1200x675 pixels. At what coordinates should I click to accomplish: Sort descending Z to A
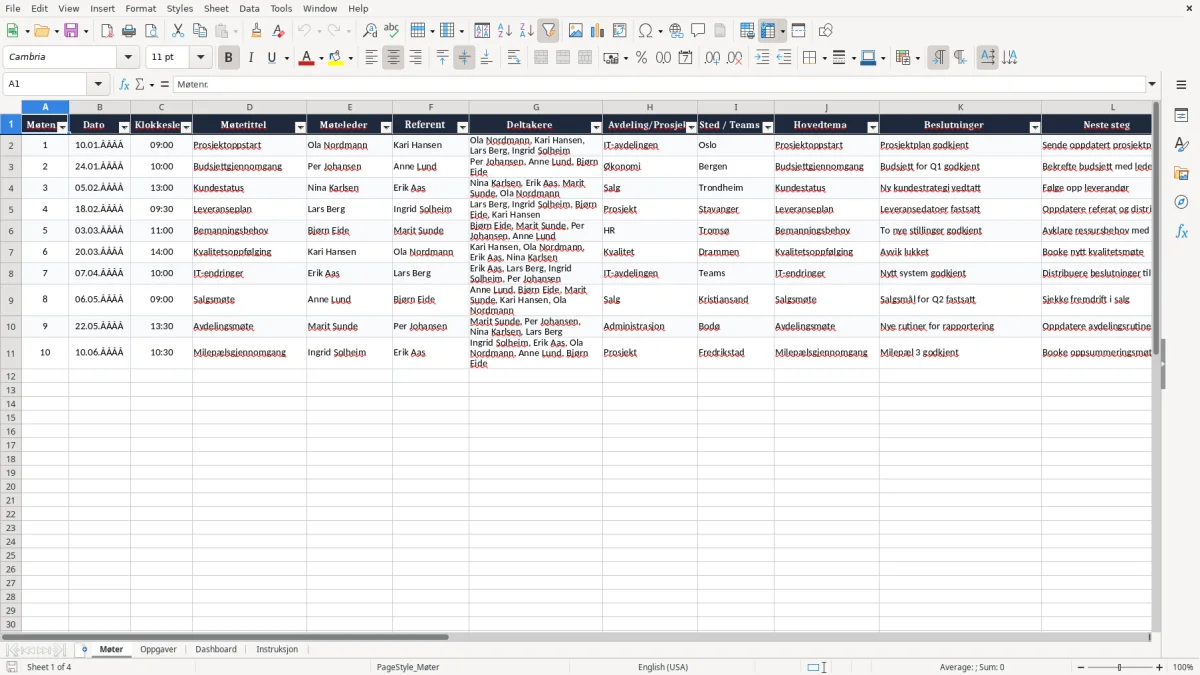click(527, 31)
